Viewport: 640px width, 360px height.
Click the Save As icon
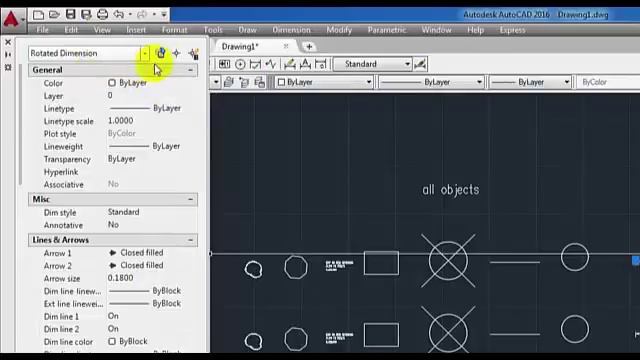(86, 15)
